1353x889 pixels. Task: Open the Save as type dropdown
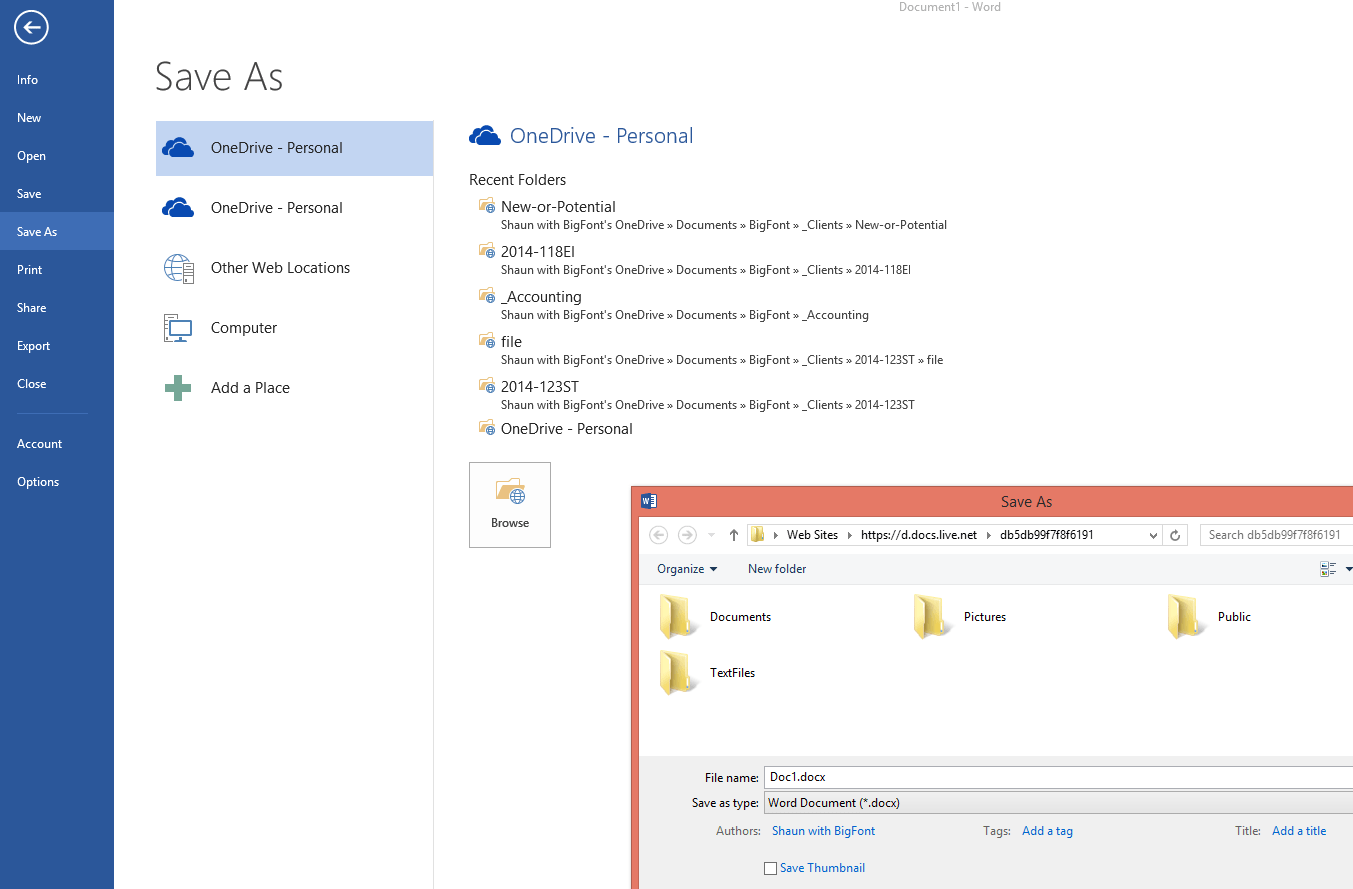[1058, 803]
